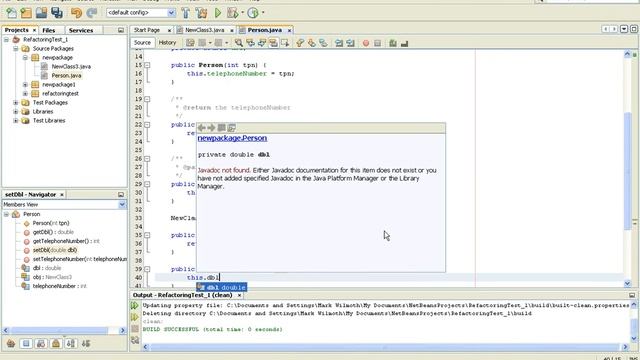Open Debug Main Project dropdown arrow
This screenshot has height=360, width=640.
[x=242, y=13]
